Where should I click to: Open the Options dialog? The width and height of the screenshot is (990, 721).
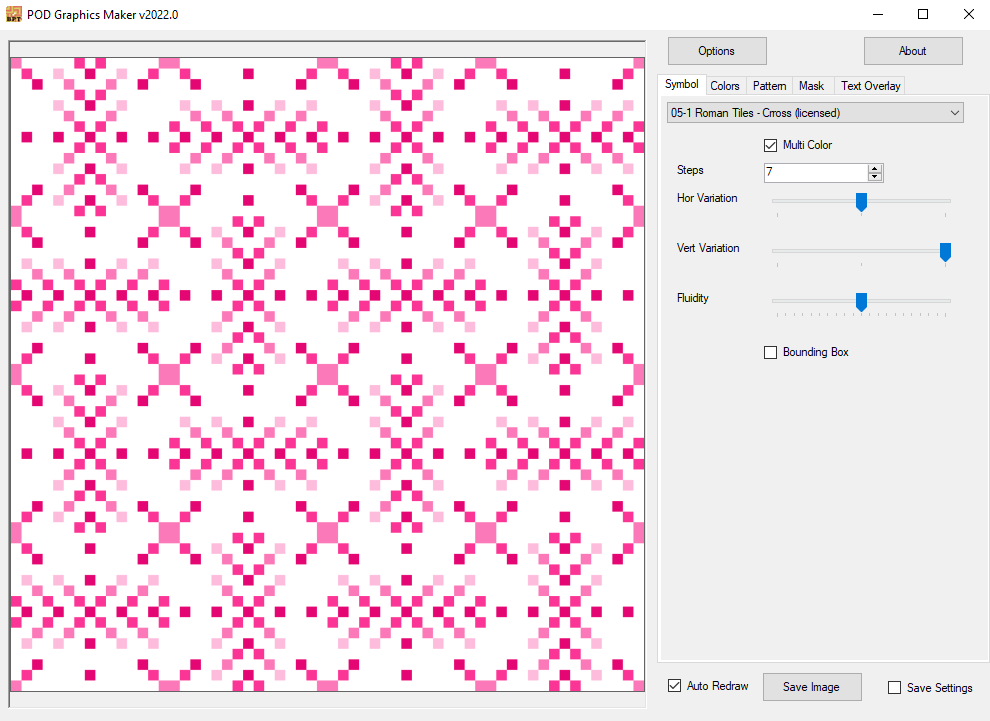(x=717, y=51)
